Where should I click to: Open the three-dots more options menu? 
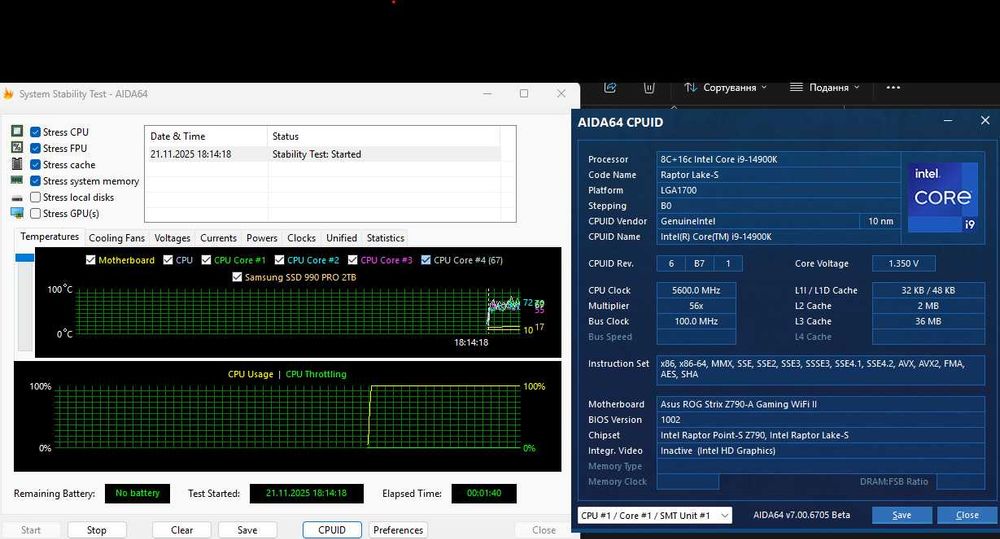coord(893,87)
